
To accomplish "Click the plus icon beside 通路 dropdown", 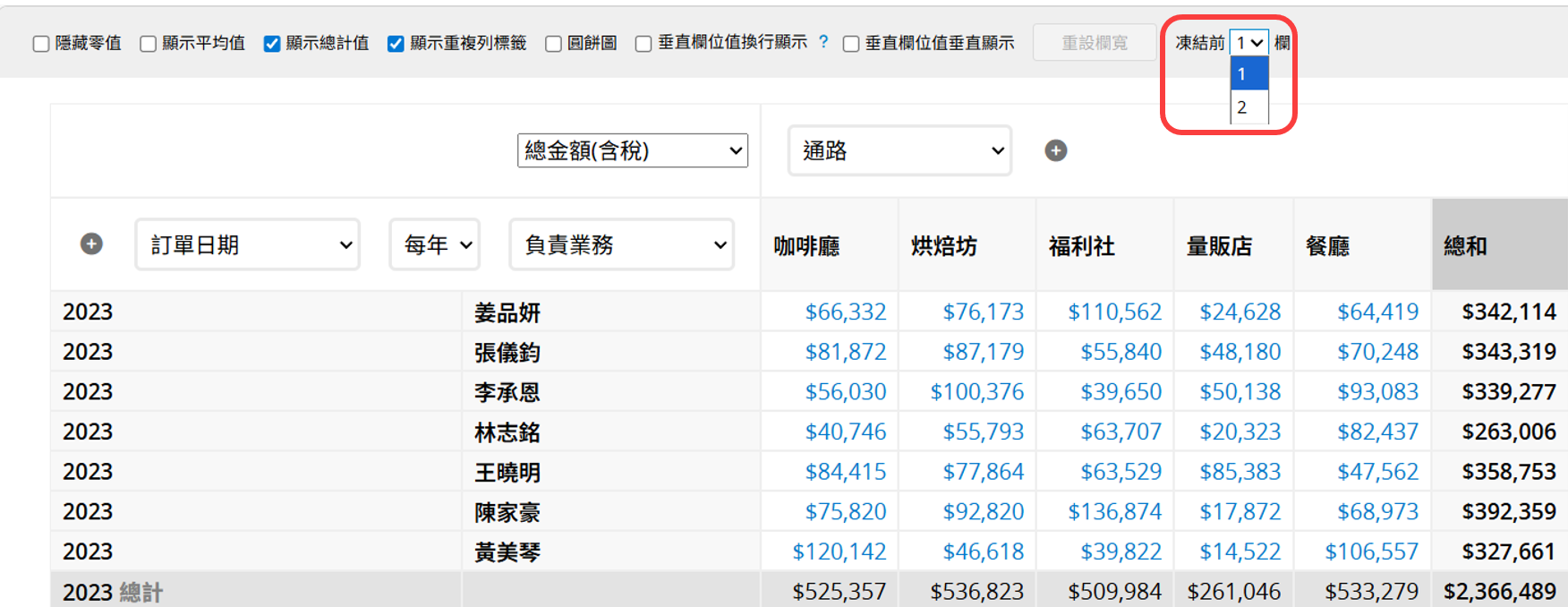I will (1055, 150).
